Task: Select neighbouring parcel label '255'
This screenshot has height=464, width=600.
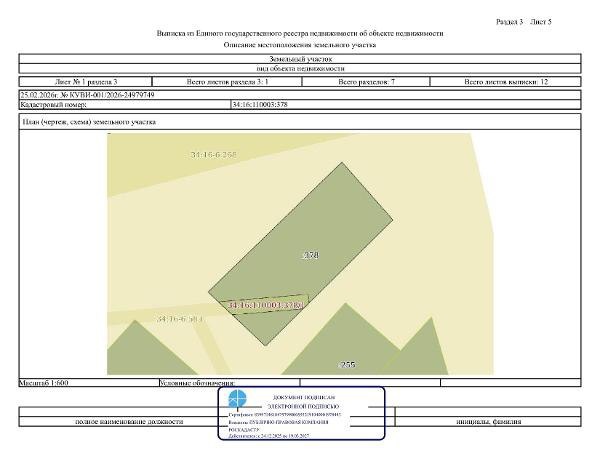Action: tap(347, 365)
